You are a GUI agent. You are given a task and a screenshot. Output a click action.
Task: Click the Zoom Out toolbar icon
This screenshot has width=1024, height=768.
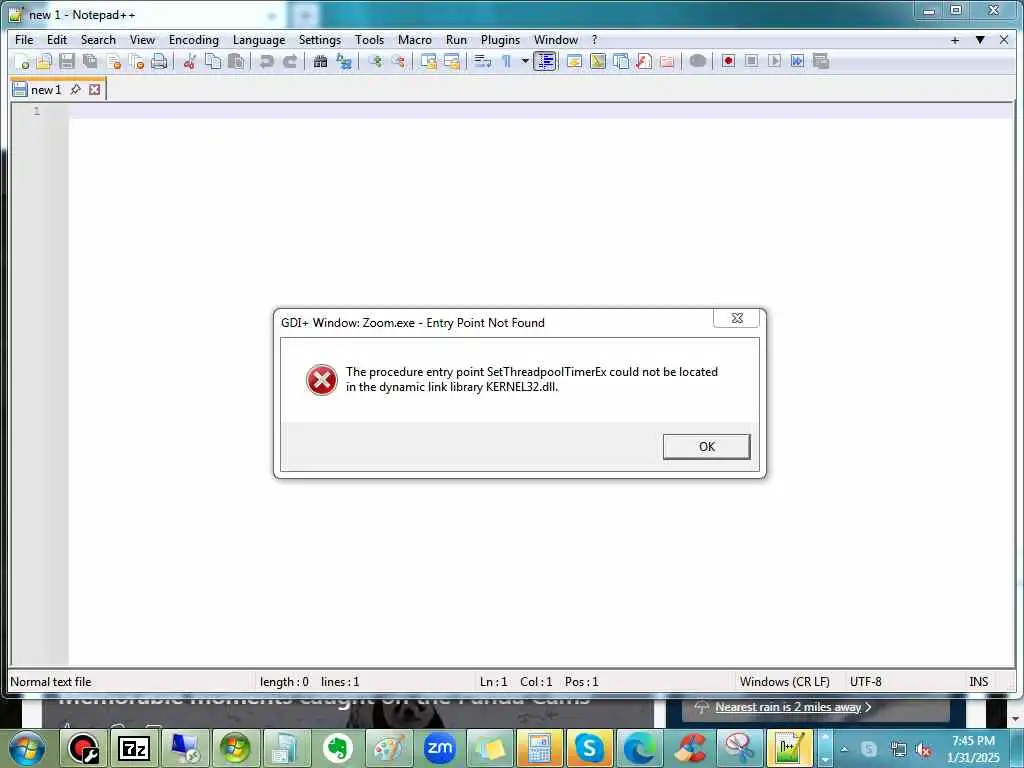click(398, 61)
